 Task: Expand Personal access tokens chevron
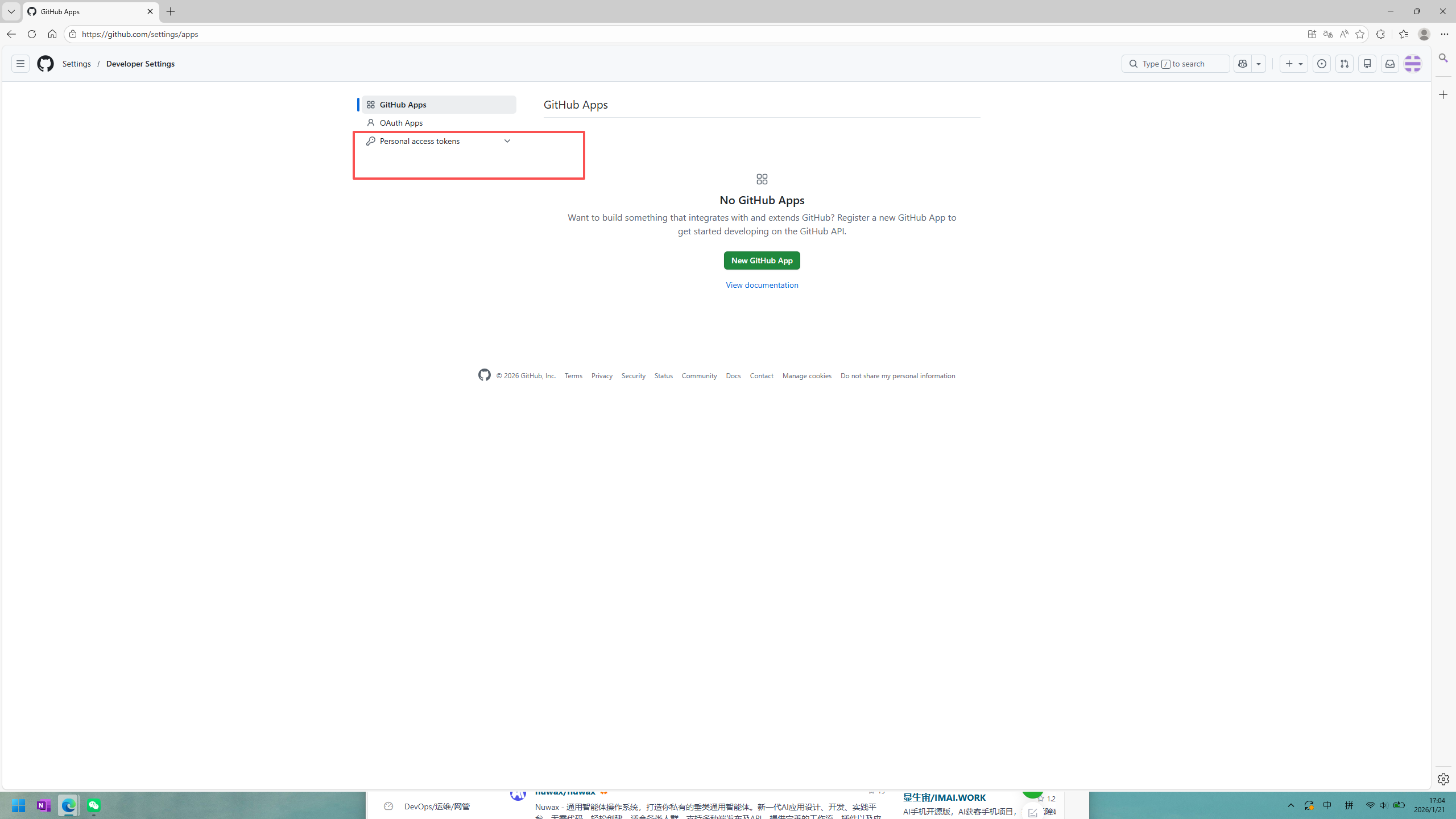pyautogui.click(x=507, y=141)
